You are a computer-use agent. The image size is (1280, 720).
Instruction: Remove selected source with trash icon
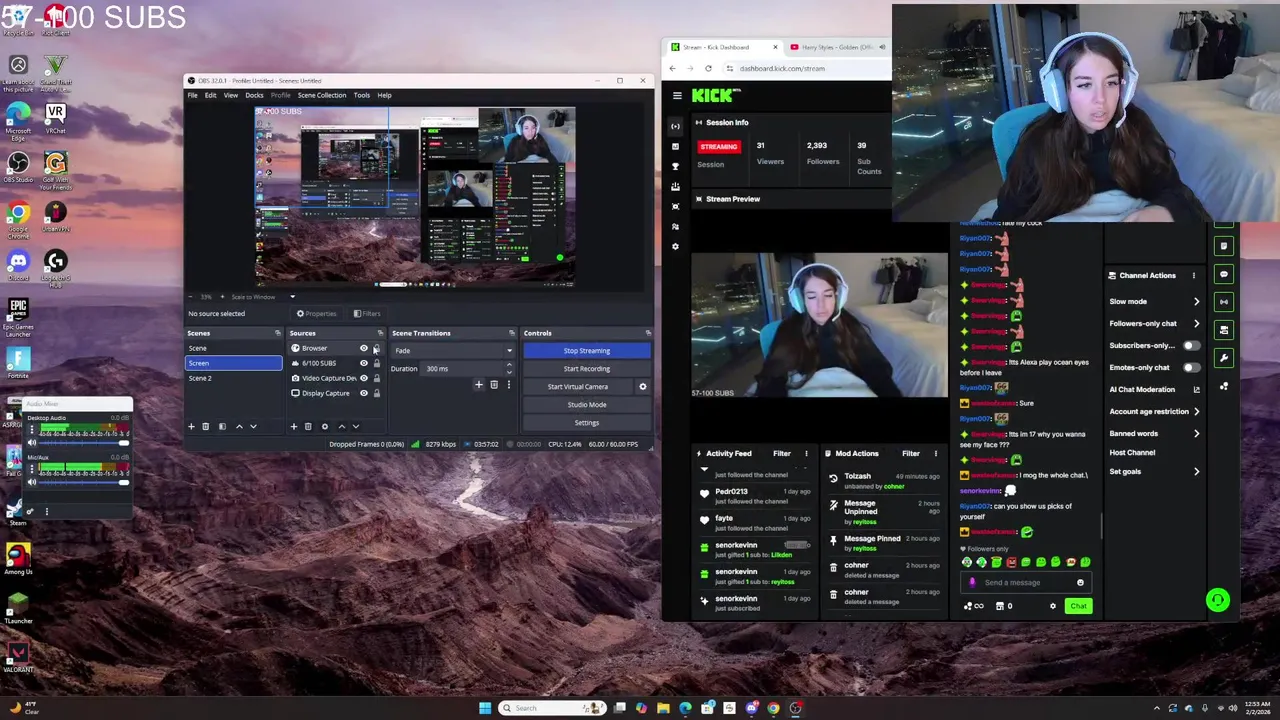click(308, 427)
